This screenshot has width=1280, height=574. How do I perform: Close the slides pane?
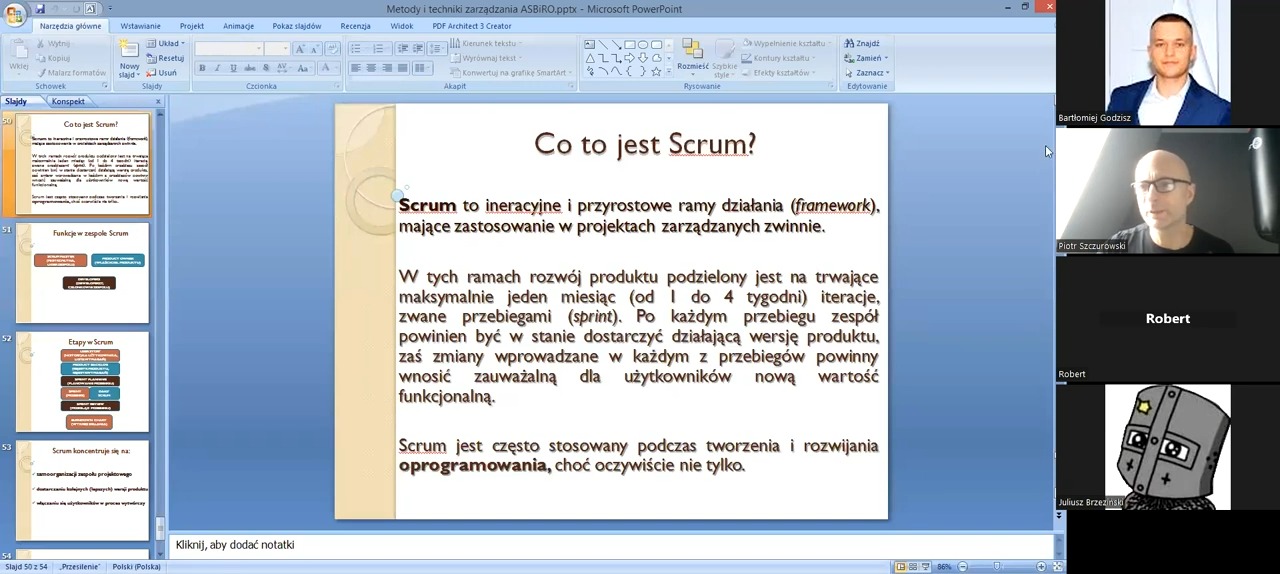pyautogui.click(x=157, y=101)
